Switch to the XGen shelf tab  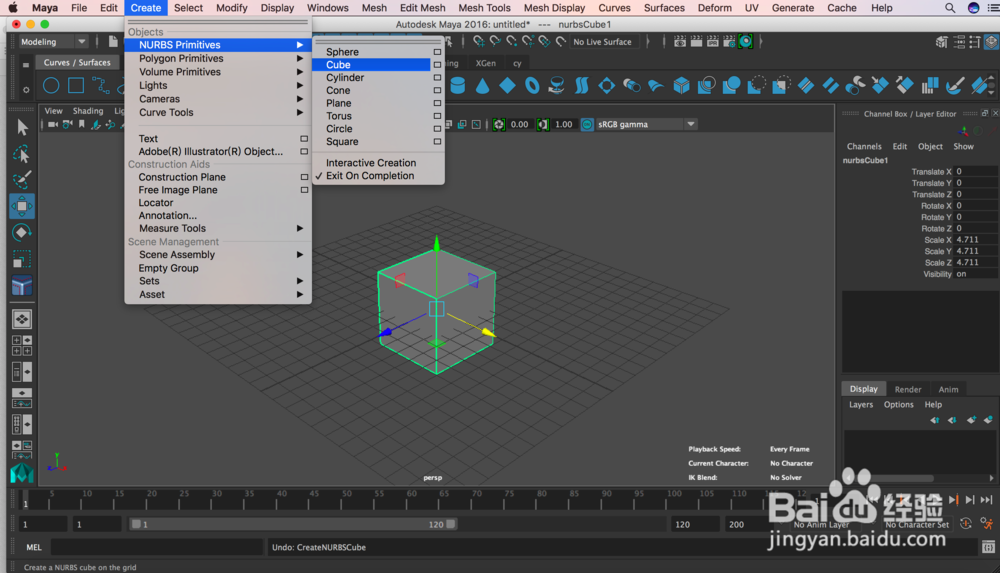[485, 63]
